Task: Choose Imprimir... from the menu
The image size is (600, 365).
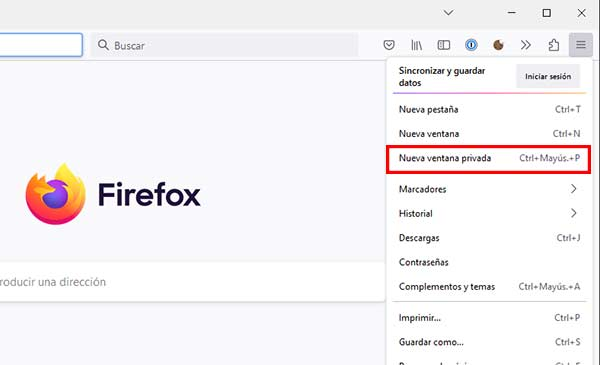Action: 489,318
